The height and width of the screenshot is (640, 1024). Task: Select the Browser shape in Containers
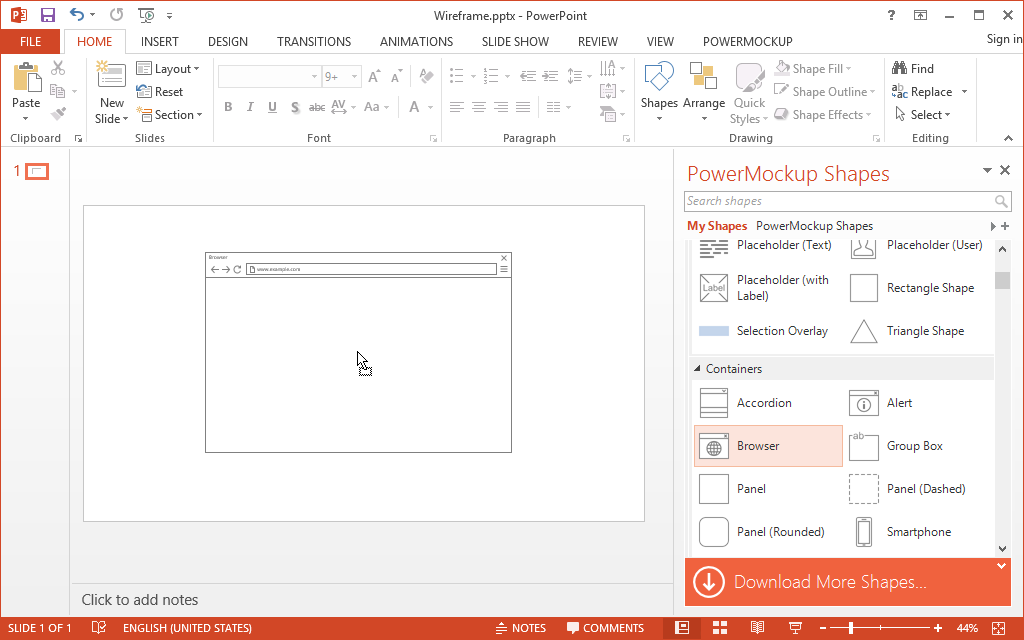point(768,446)
